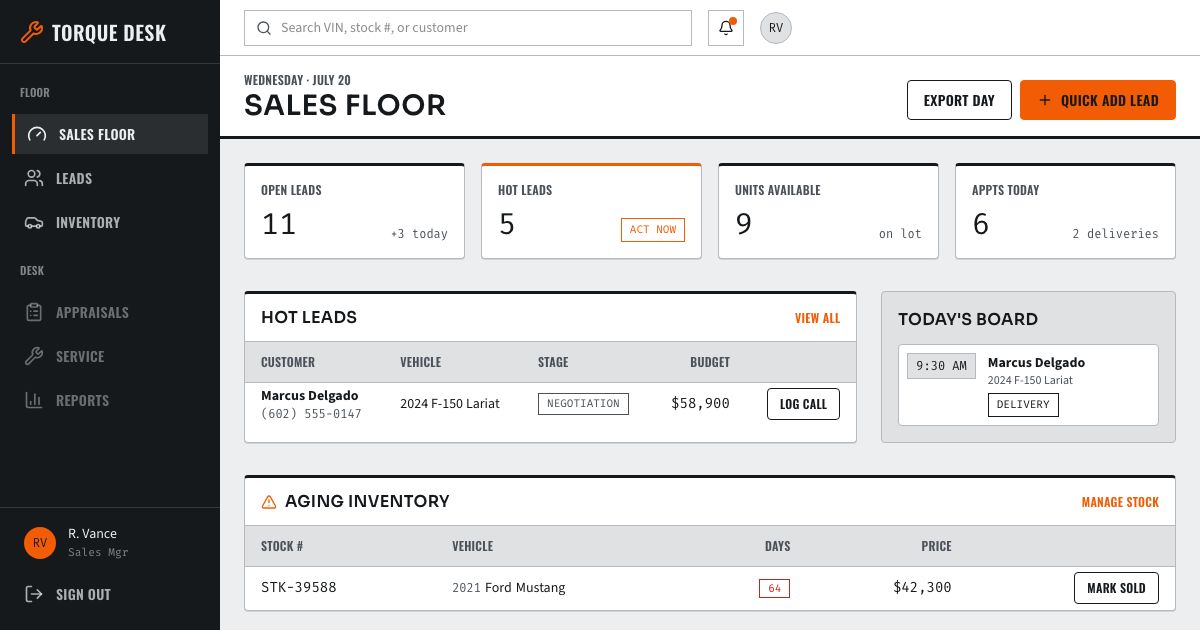The image size is (1200, 630).
Task: Click the Sign Out arrow icon
Action: tap(34, 594)
